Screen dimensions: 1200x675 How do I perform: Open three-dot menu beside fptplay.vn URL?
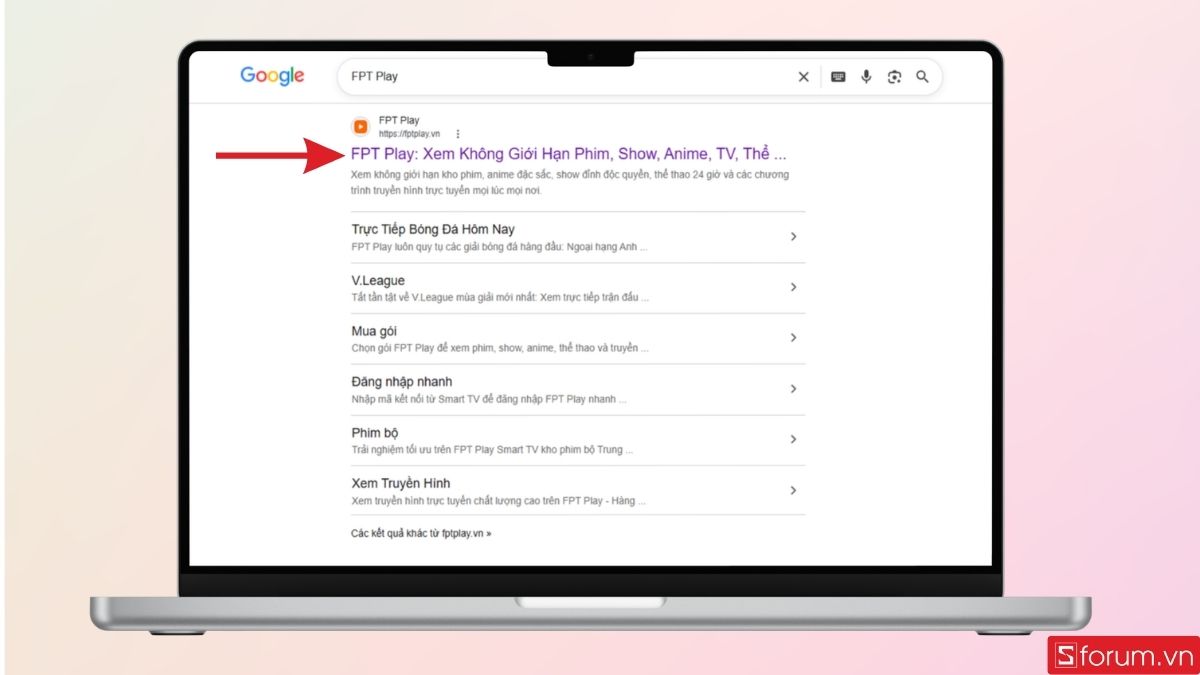[458, 134]
